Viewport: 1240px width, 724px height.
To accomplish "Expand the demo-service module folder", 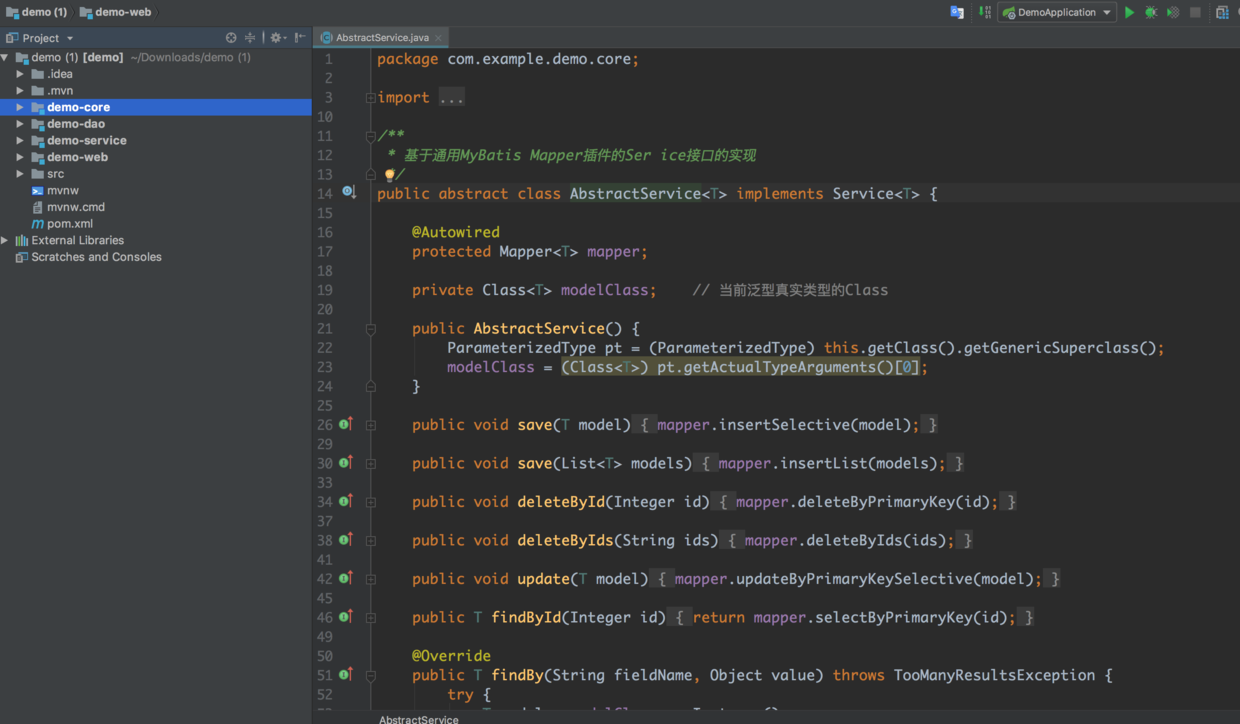I will [x=20, y=141].
